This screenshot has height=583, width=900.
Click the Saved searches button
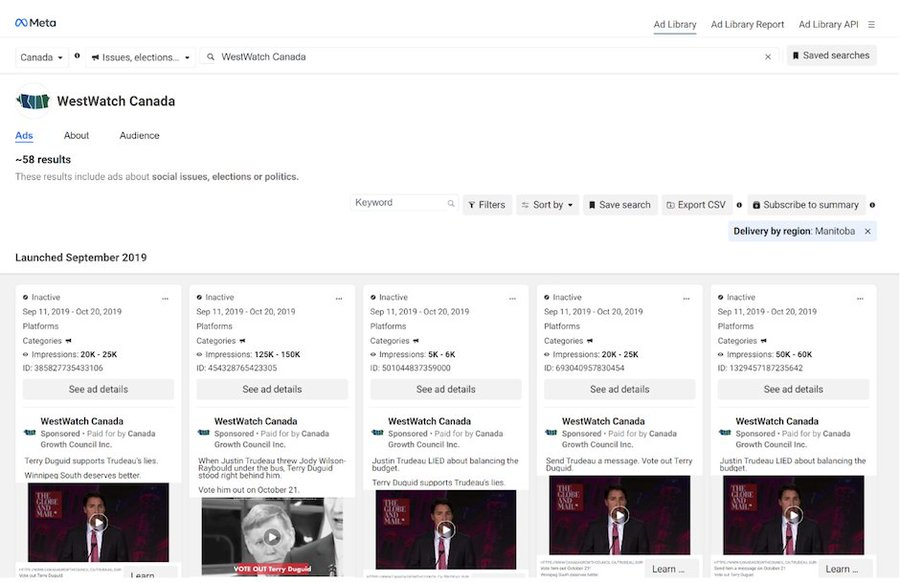[830, 56]
